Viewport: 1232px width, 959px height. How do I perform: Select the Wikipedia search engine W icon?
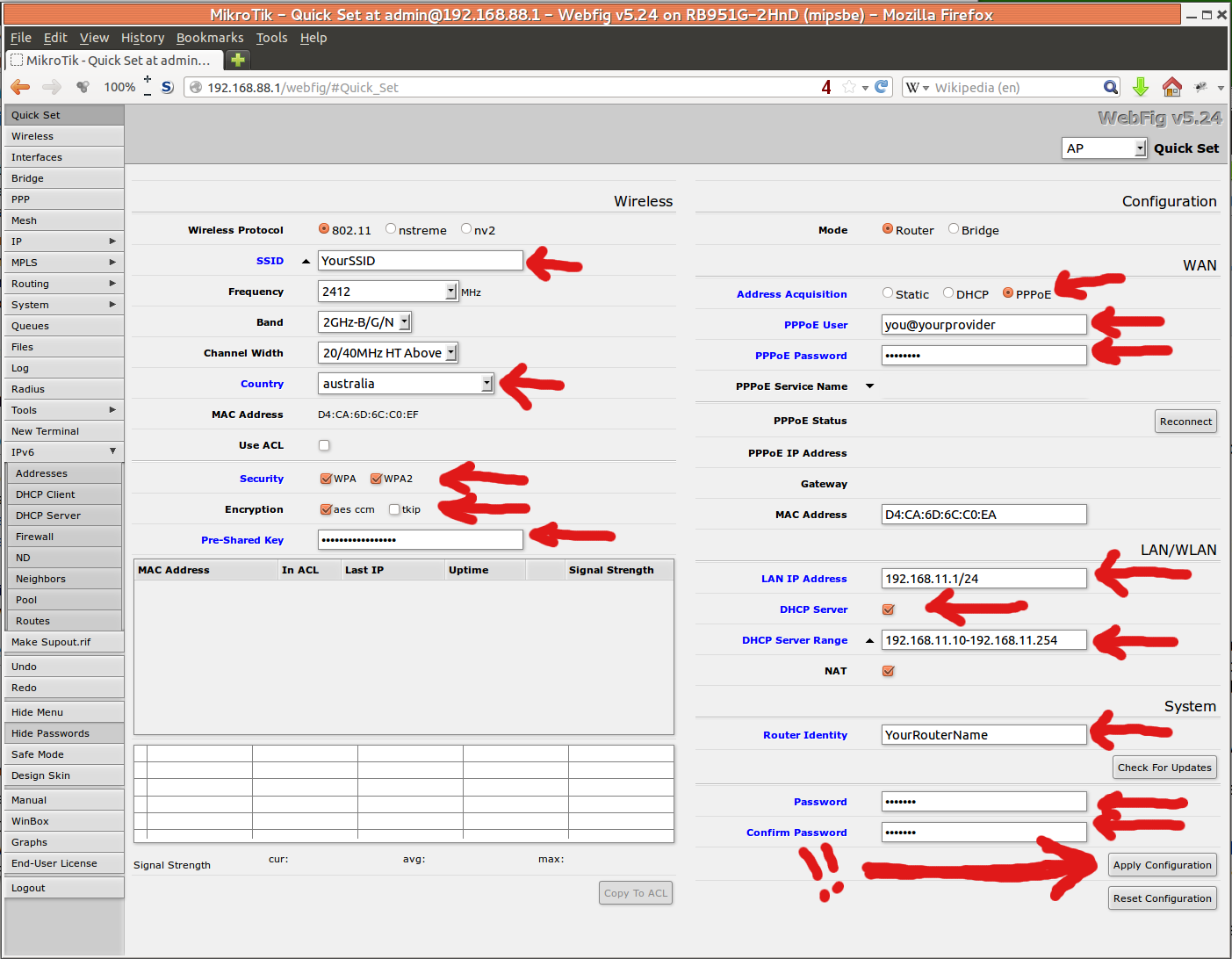click(x=913, y=87)
